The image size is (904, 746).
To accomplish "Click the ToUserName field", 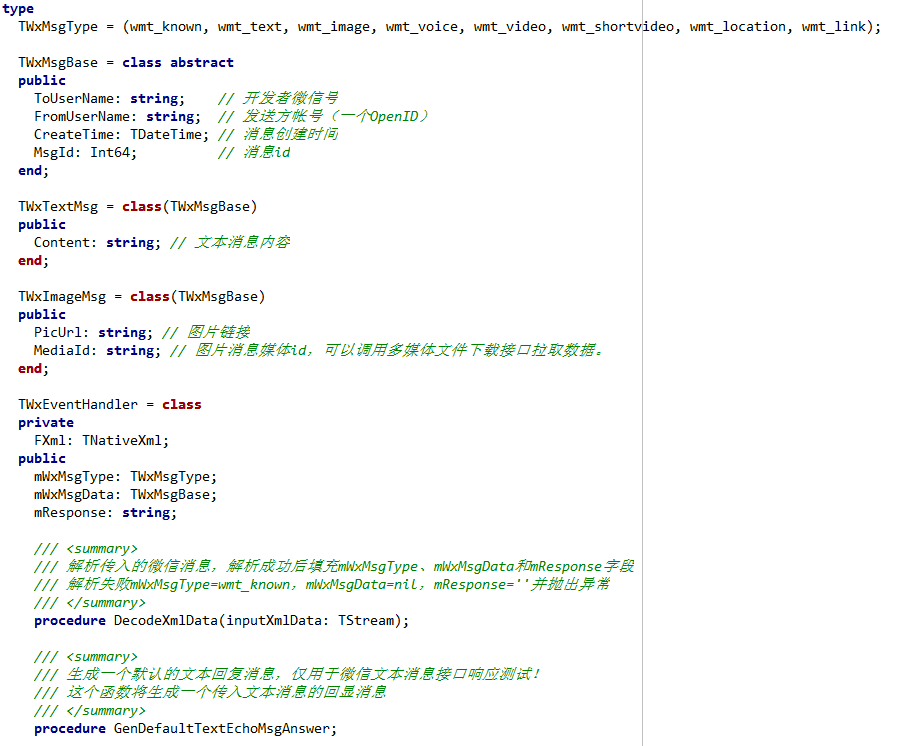I will point(73,99).
